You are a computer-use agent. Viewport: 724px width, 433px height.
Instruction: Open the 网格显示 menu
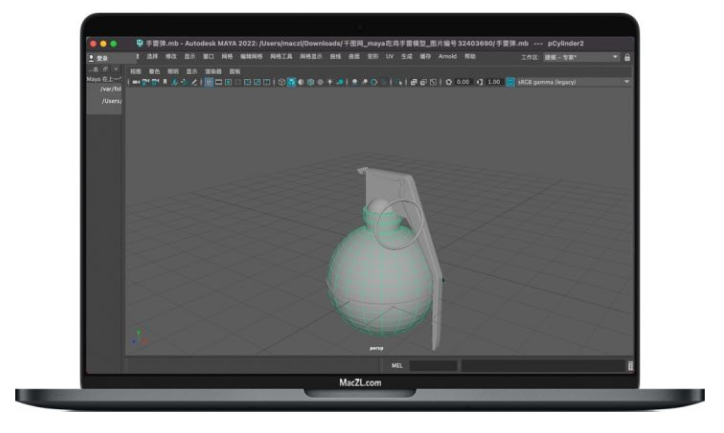311,56
